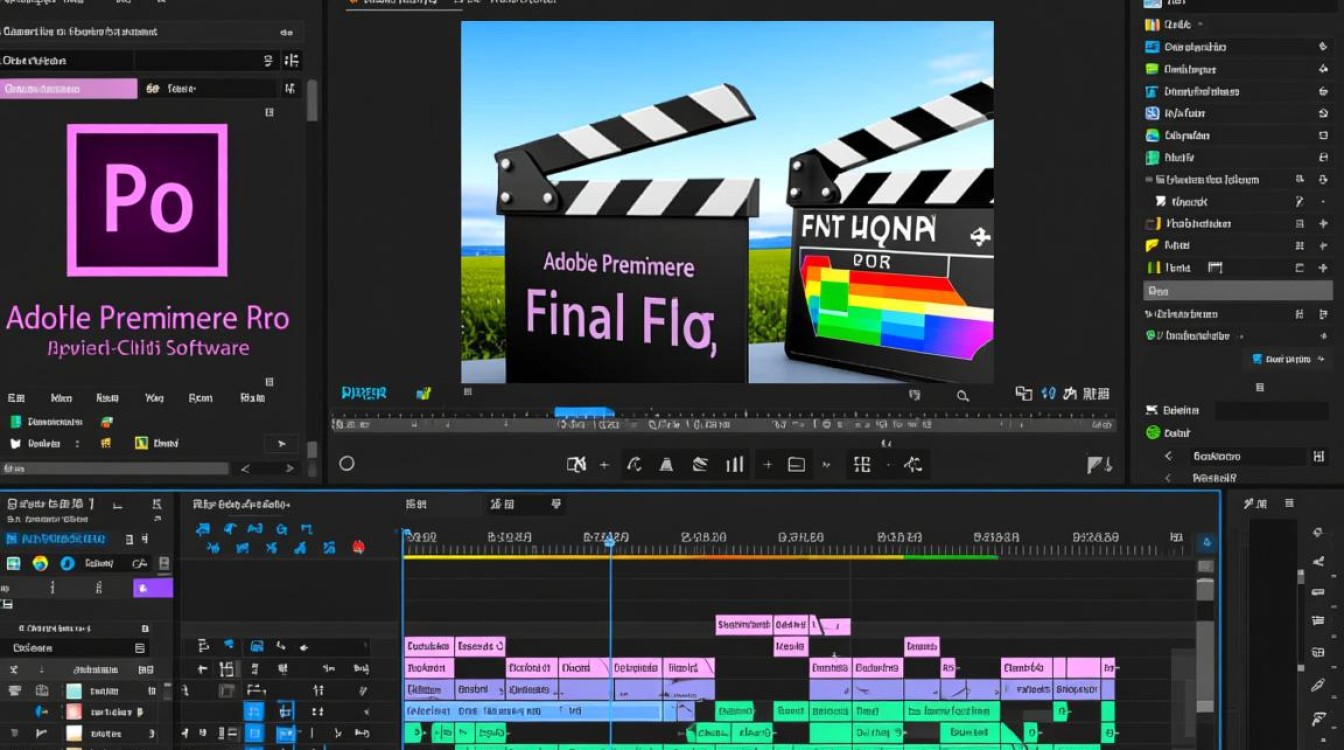Select the pink highlighted tab in left panel
Image resolution: width=1344 pixels, height=750 pixels.
click(x=69, y=89)
